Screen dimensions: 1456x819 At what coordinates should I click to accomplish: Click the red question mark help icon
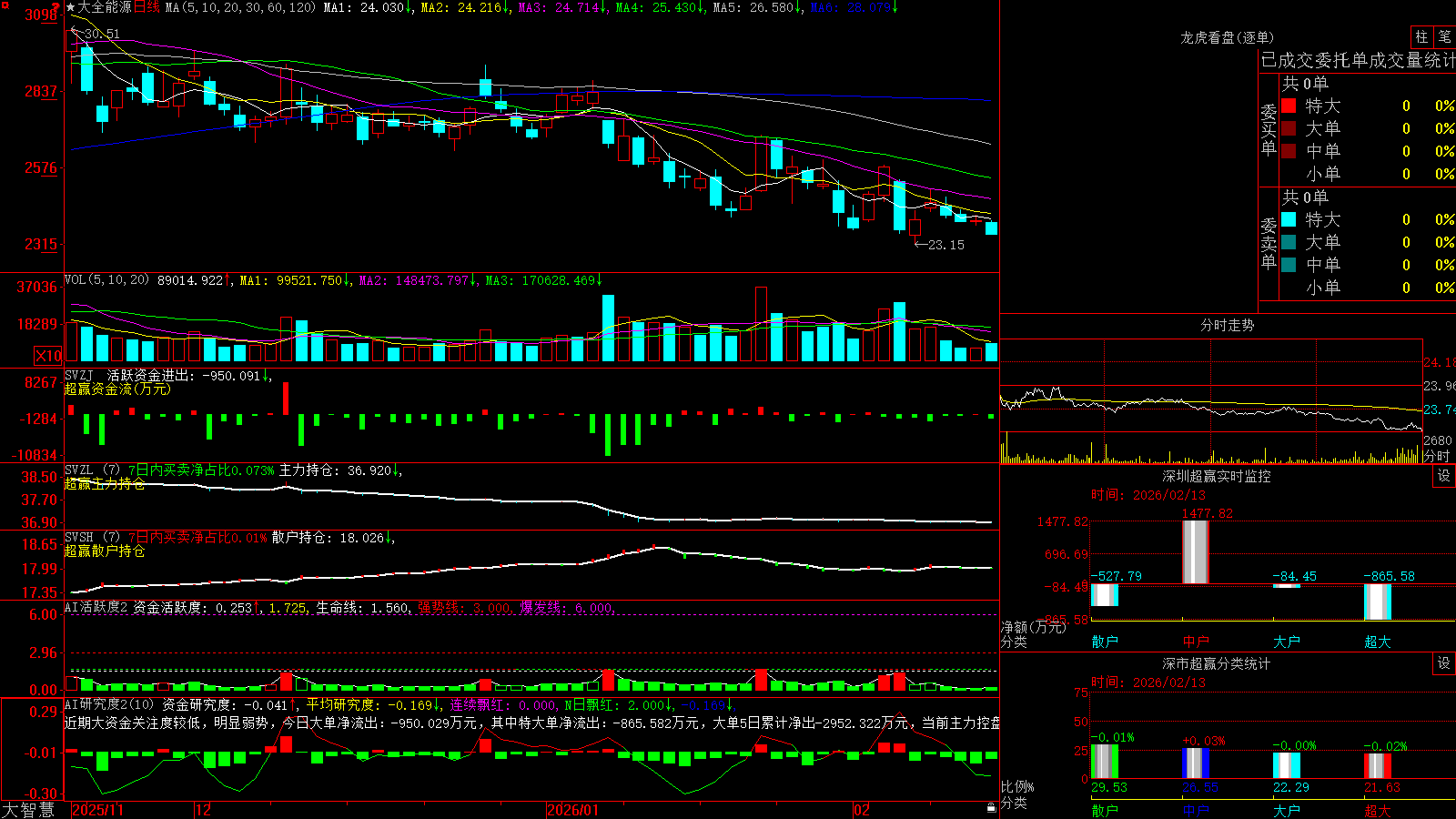[x=56, y=7]
